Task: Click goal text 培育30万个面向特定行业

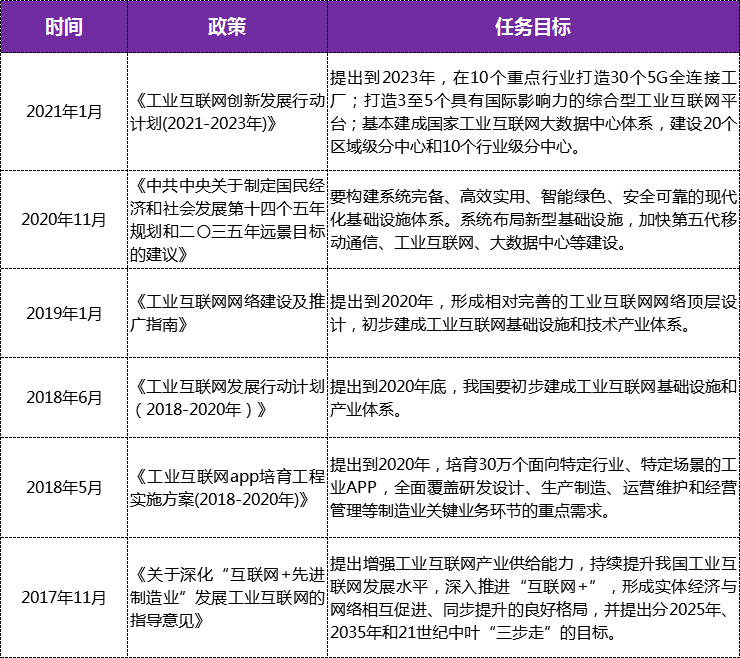Action: [x=533, y=487]
